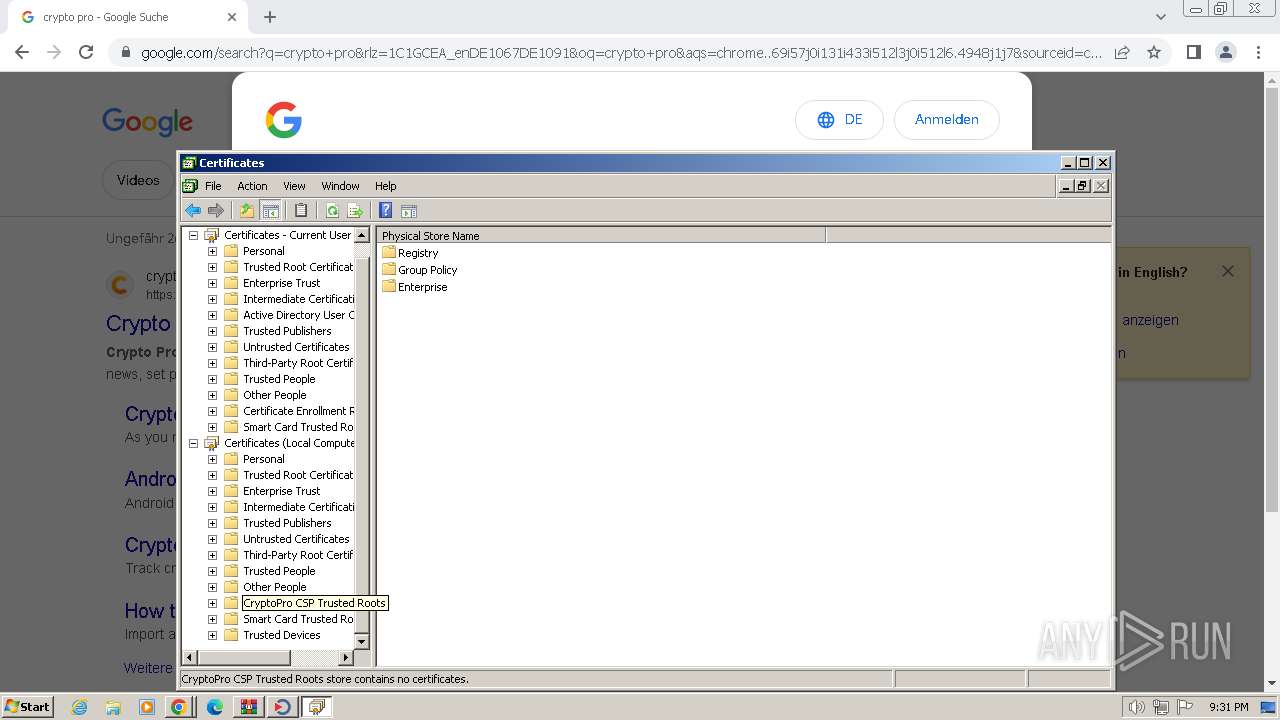
Task: Open Chrome three-dot menu
Action: [1258, 52]
